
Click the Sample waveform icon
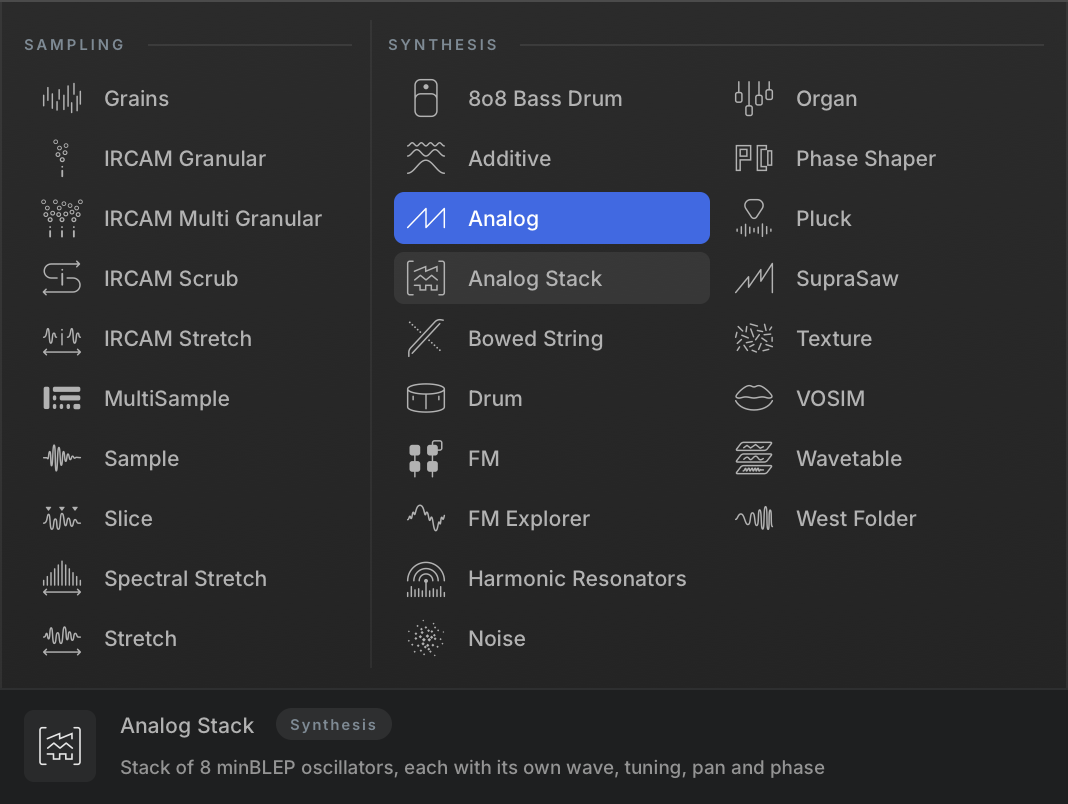pyautogui.click(x=62, y=459)
